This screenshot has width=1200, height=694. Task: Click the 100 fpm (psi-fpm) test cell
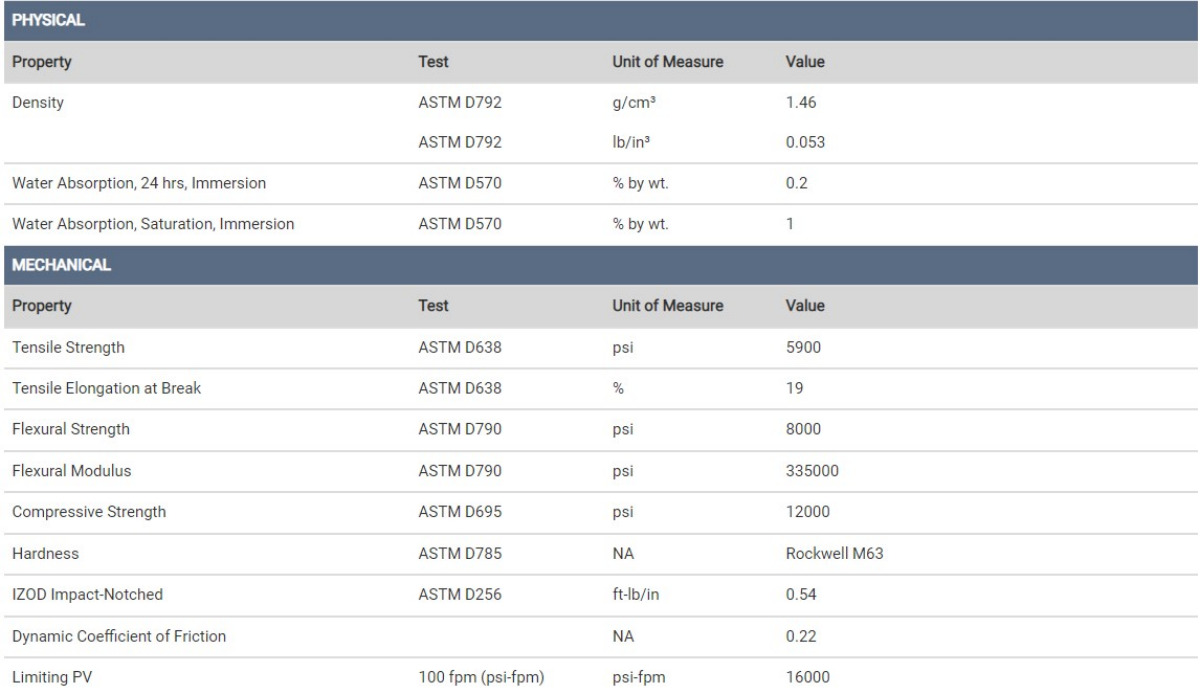tap(480, 677)
